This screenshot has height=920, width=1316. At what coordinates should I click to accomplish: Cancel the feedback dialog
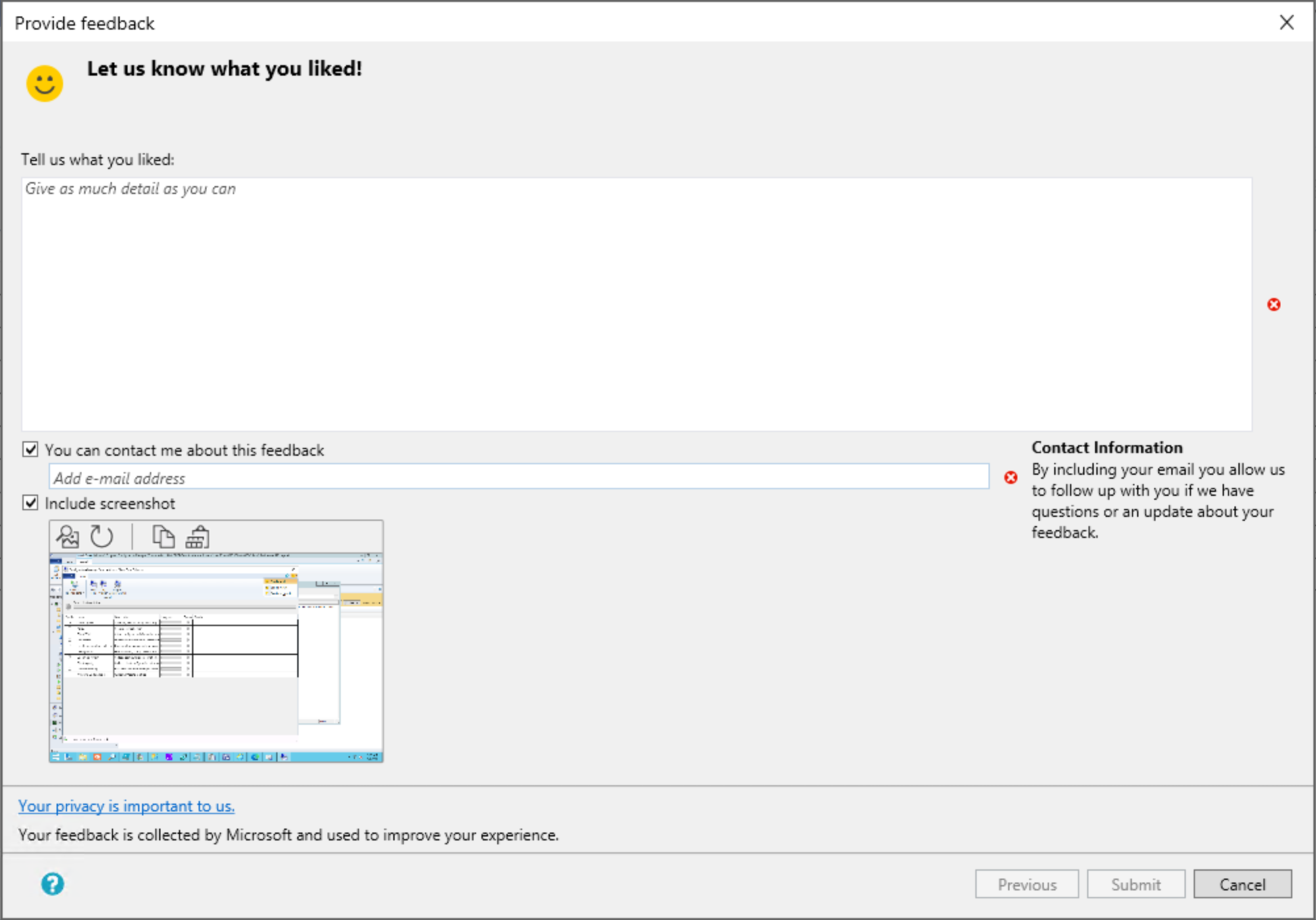1242,884
